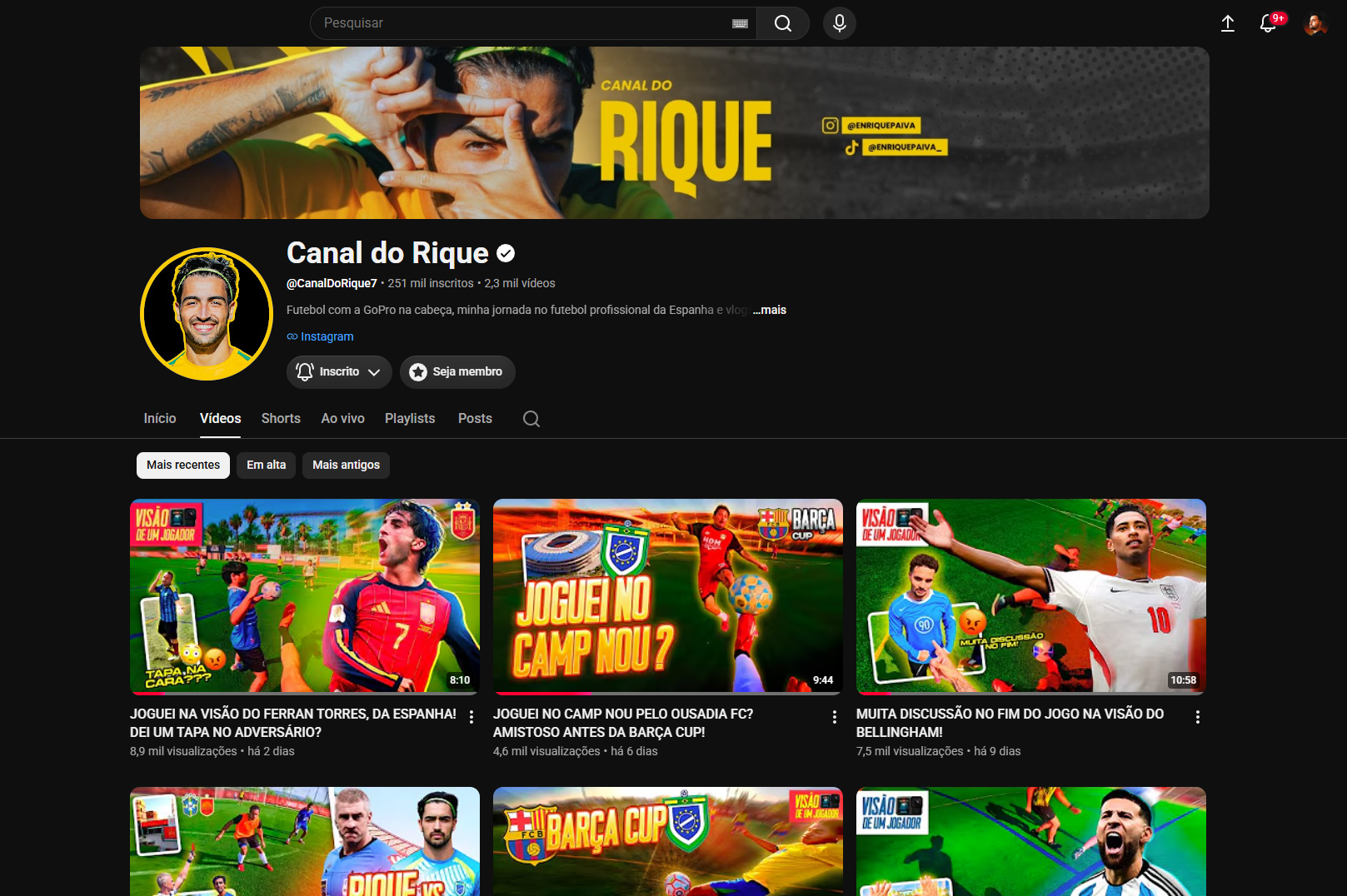This screenshot has height=896, width=1347.
Task: Click the Seja membro button
Action: pyautogui.click(x=457, y=372)
